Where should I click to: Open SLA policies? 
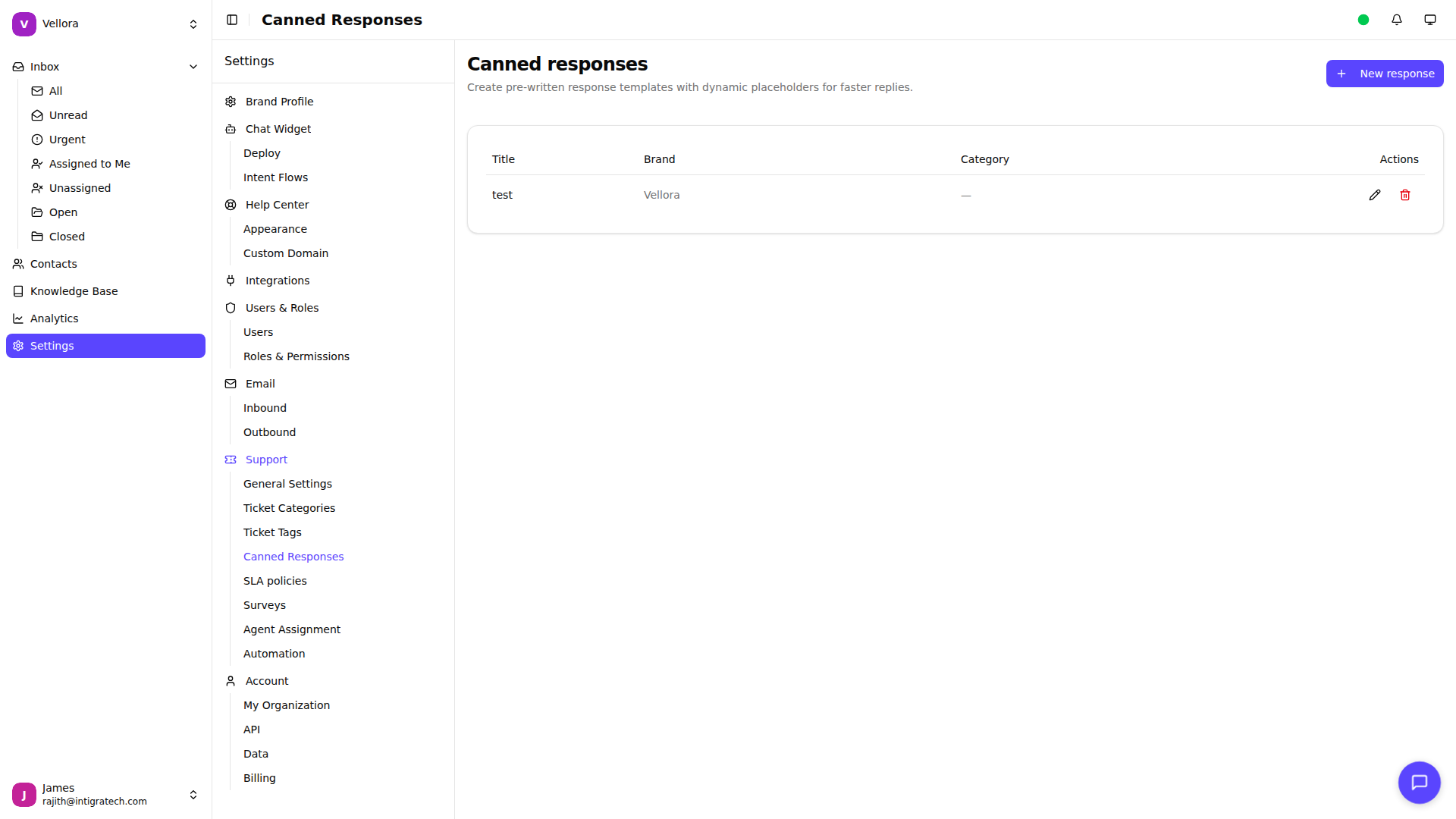(x=275, y=581)
